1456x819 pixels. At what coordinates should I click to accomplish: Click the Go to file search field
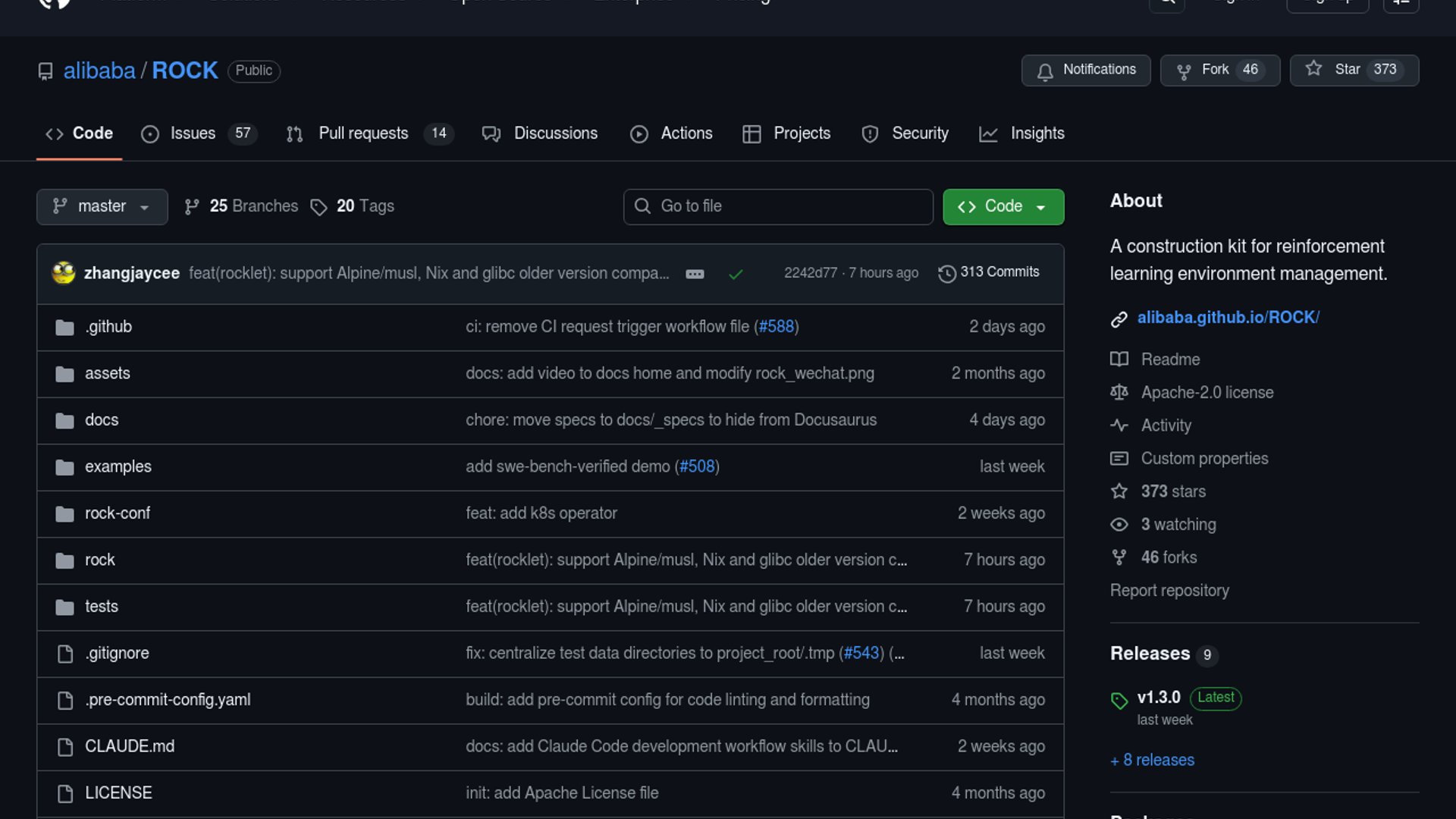pos(778,206)
